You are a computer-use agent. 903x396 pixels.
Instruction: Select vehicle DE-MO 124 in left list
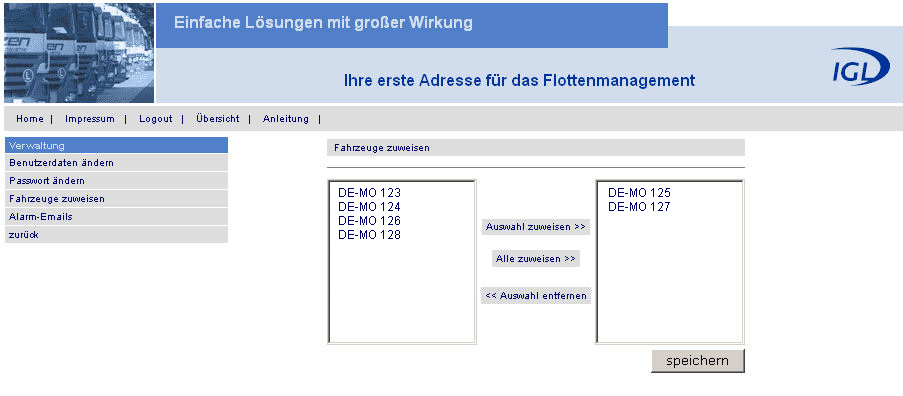pos(369,207)
